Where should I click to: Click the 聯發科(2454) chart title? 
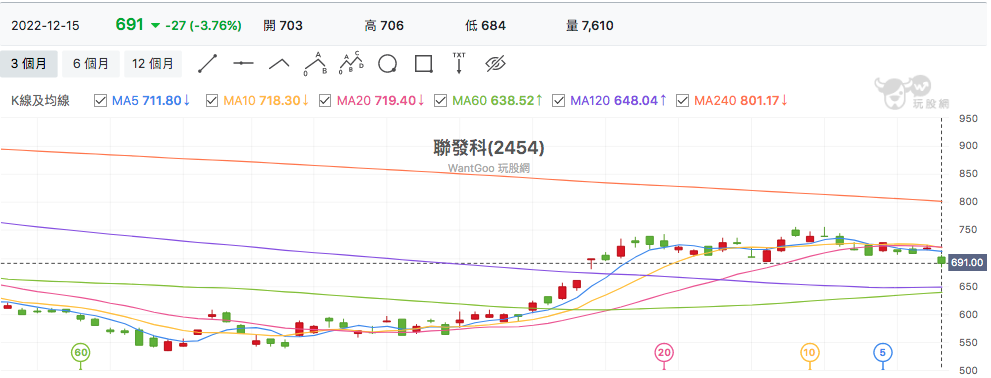(489, 148)
